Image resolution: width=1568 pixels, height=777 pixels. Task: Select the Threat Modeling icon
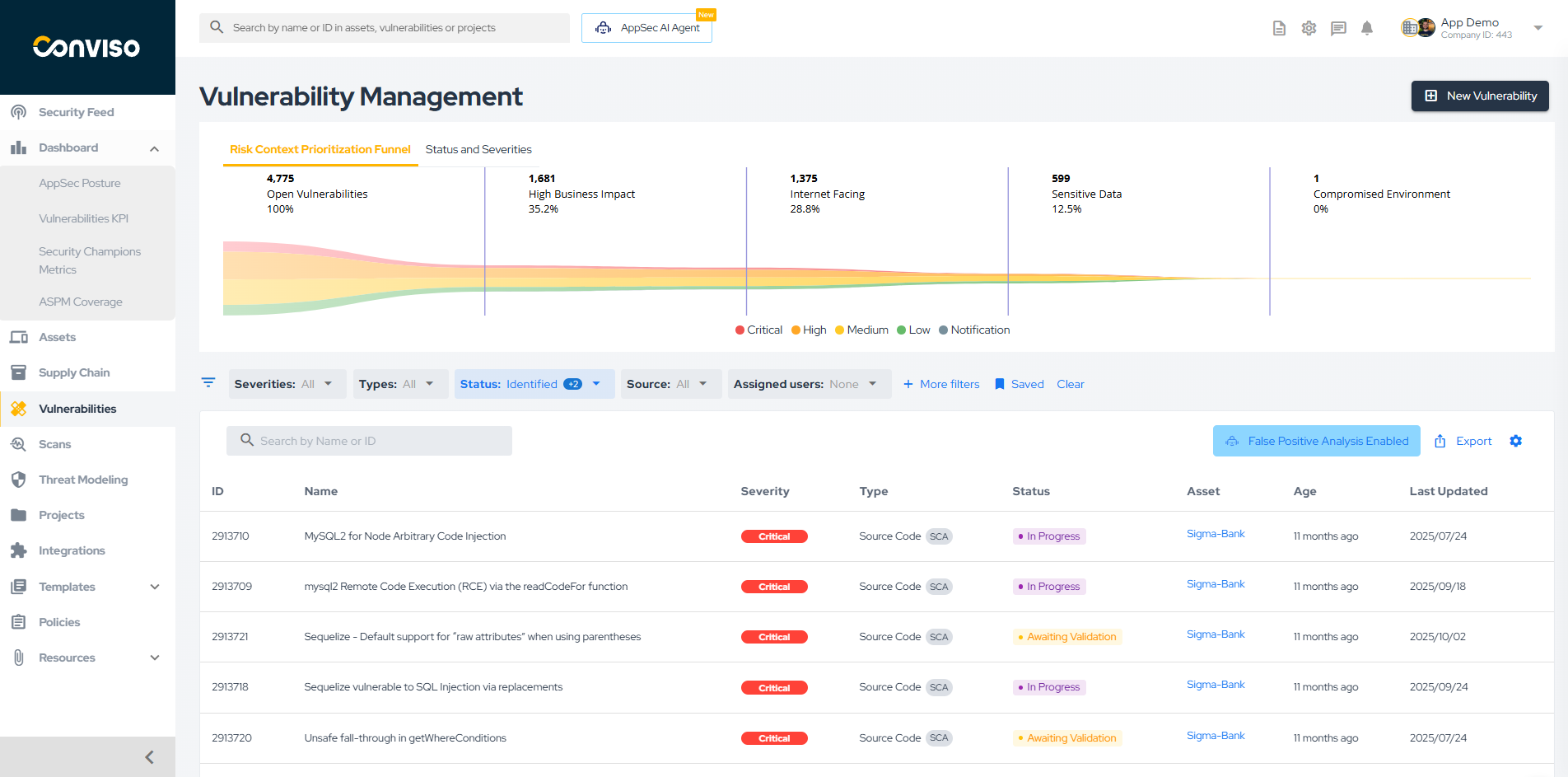tap(18, 480)
